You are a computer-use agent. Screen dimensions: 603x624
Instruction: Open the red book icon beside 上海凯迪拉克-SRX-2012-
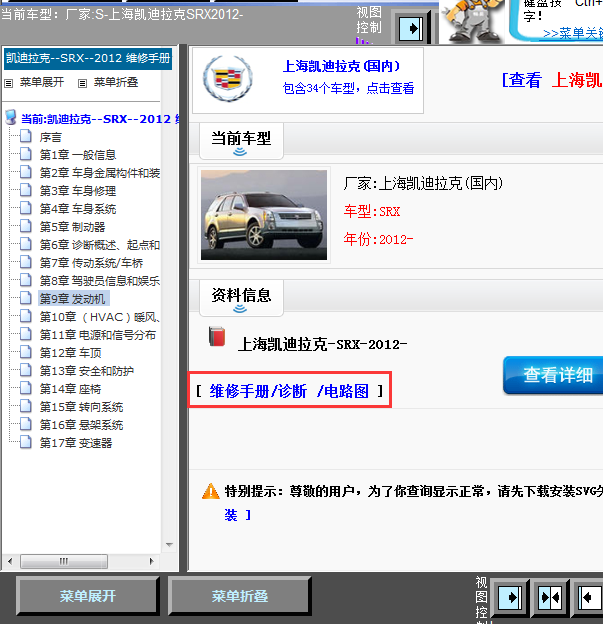[217, 337]
